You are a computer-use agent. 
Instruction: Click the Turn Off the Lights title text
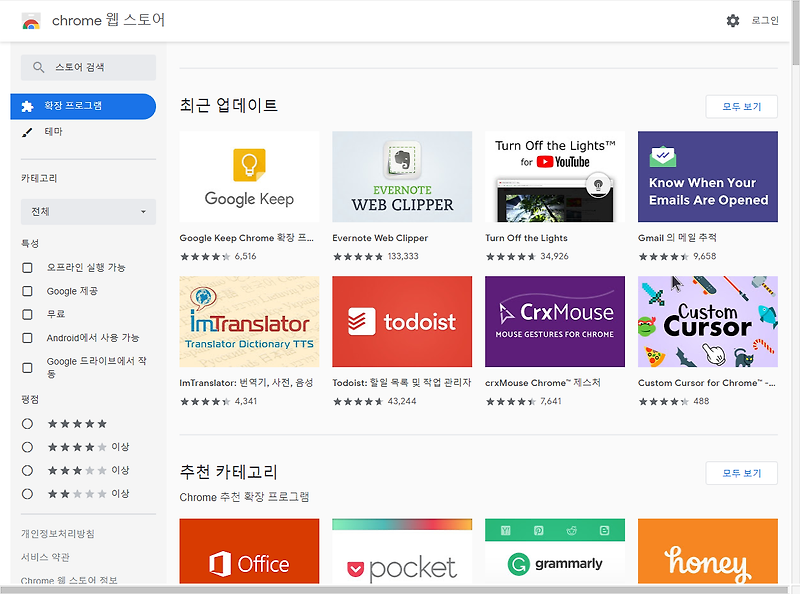point(526,238)
